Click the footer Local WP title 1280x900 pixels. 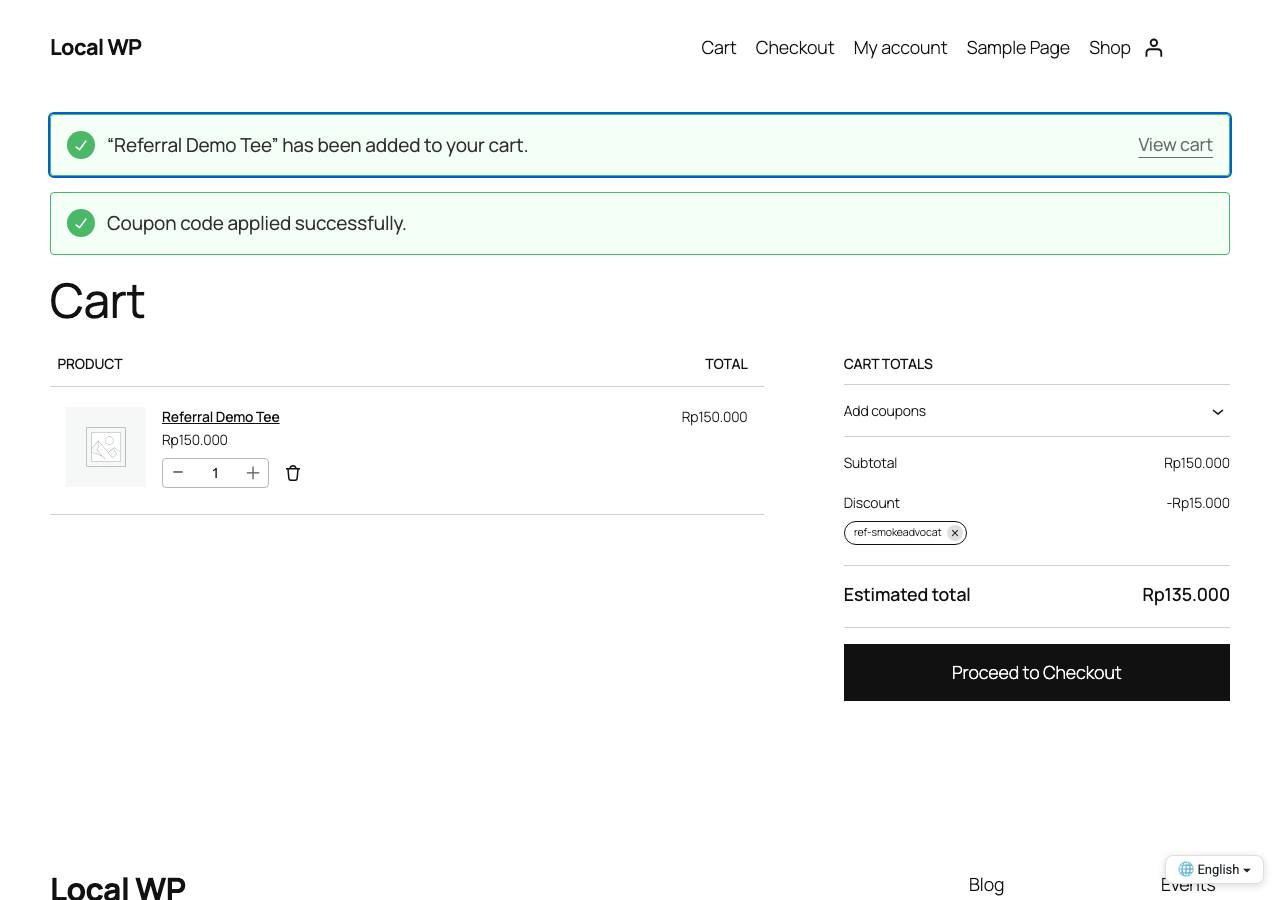click(118, 887)
